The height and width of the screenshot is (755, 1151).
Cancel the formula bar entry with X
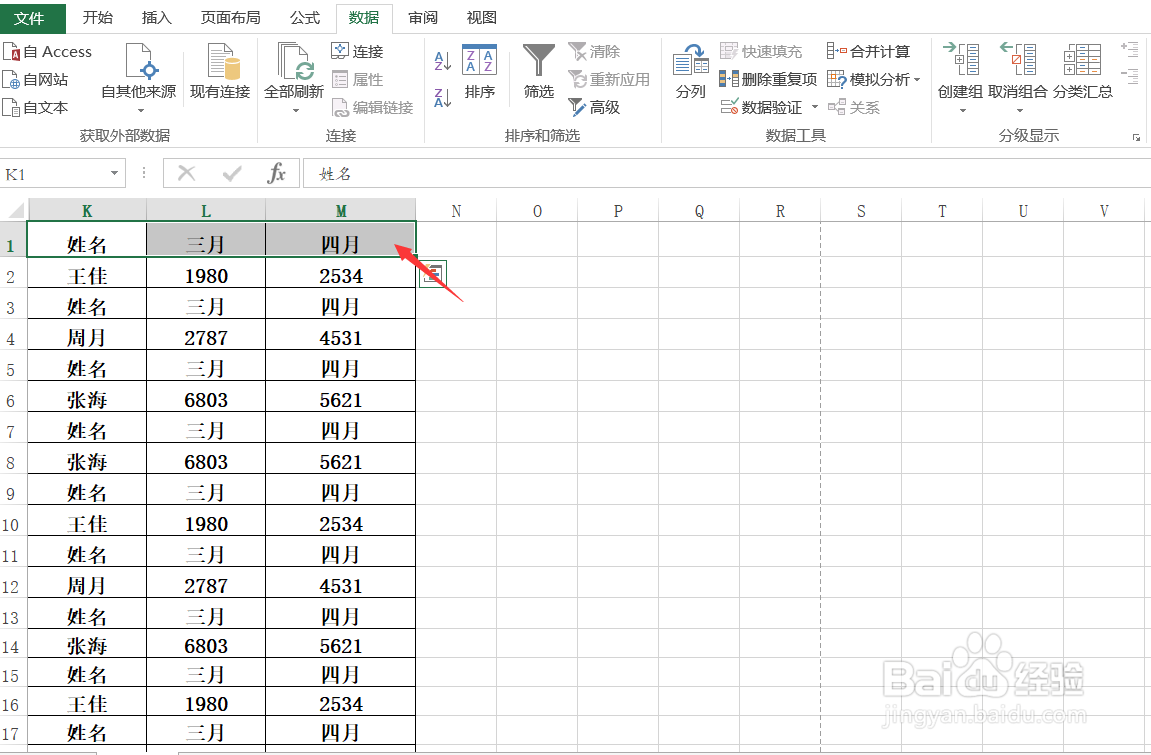[x=186, y=174]
